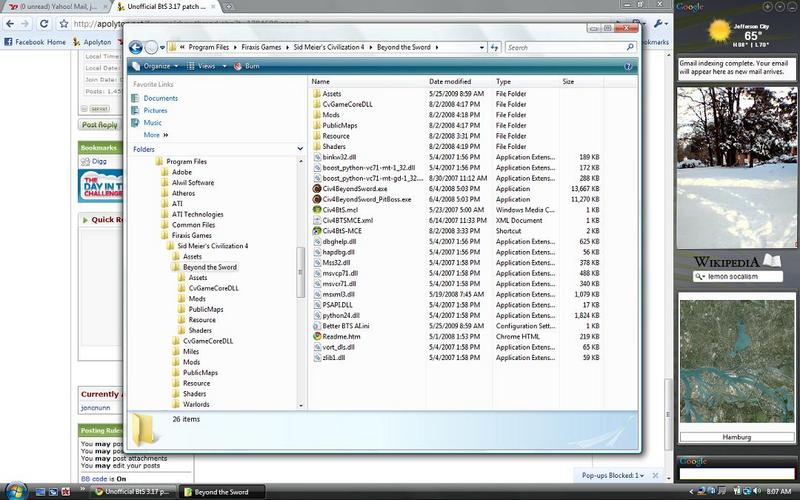
Task: Click Chrome bookmark star icon
Action: click(x=64, y=24)
